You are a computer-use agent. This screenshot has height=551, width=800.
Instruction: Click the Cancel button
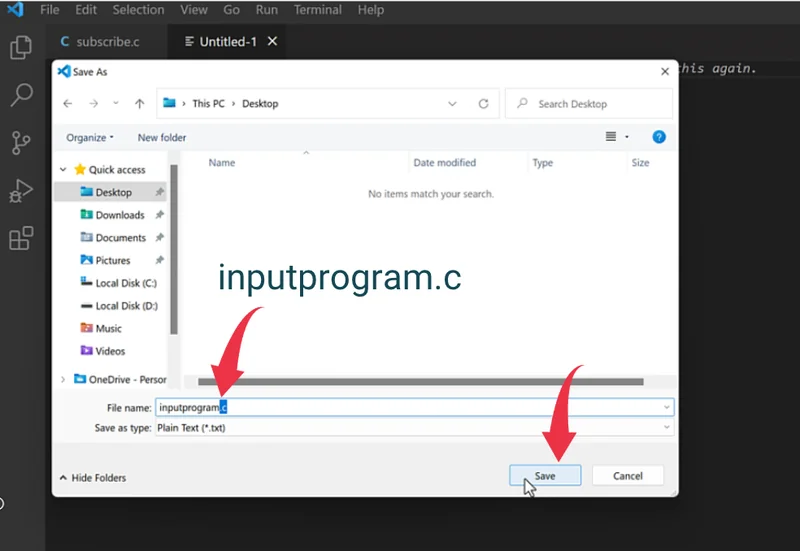pyautogui.click(x=628, y=476)
